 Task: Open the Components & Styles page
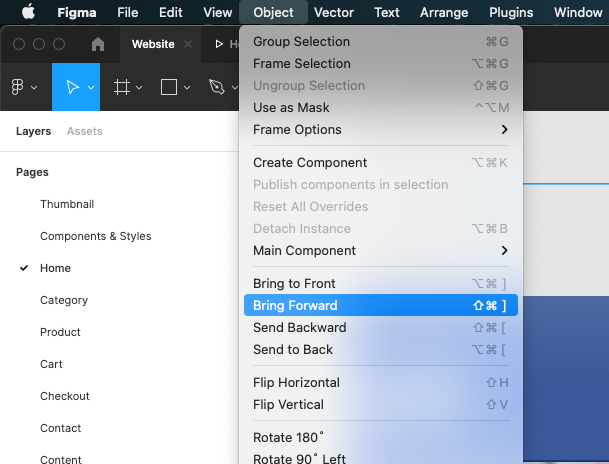tap(96, 236)
